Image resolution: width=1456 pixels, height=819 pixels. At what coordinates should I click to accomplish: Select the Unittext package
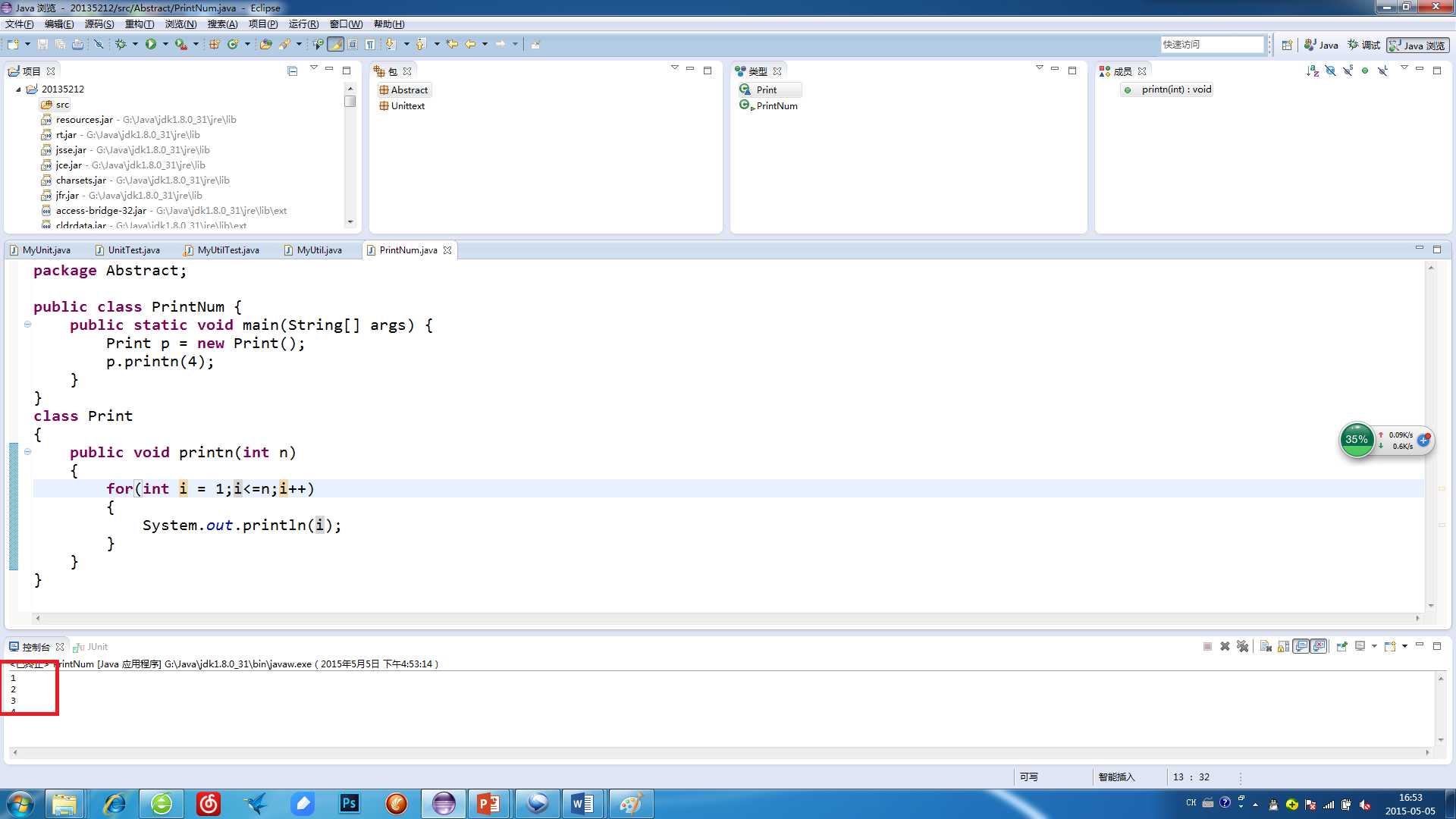[407, 106]
